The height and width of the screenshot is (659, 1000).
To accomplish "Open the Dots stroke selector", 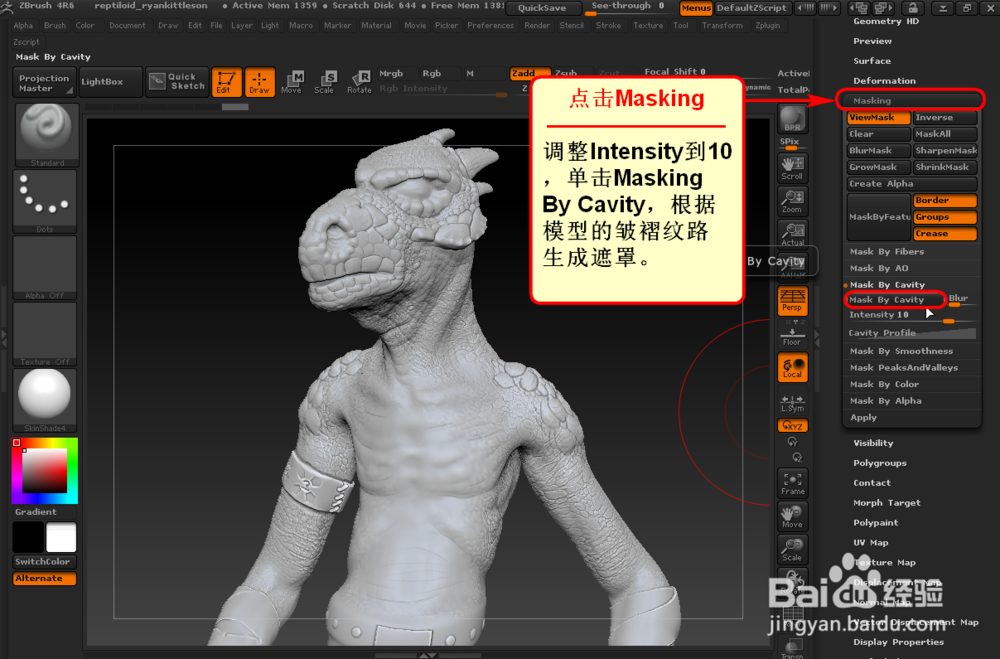I will (x=45, y=202).
